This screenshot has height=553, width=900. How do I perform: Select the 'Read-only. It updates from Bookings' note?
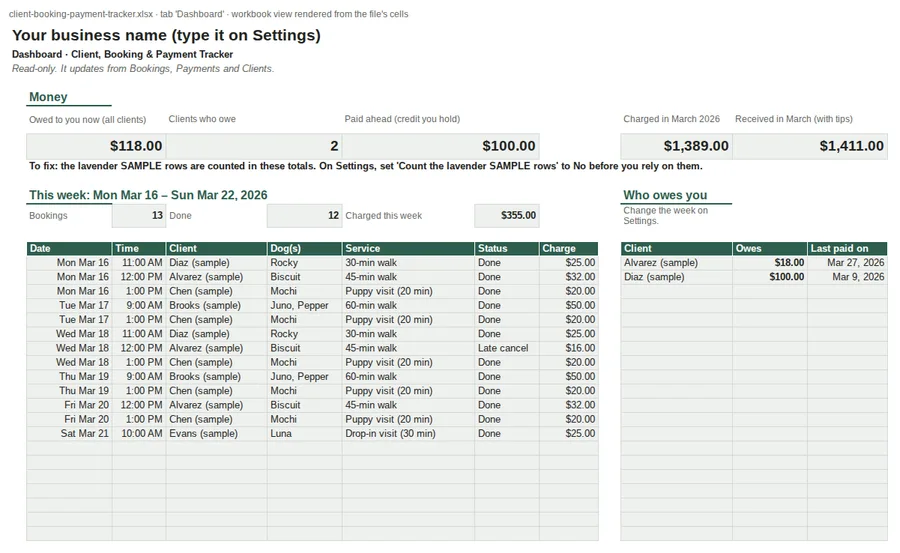(143, 69)
